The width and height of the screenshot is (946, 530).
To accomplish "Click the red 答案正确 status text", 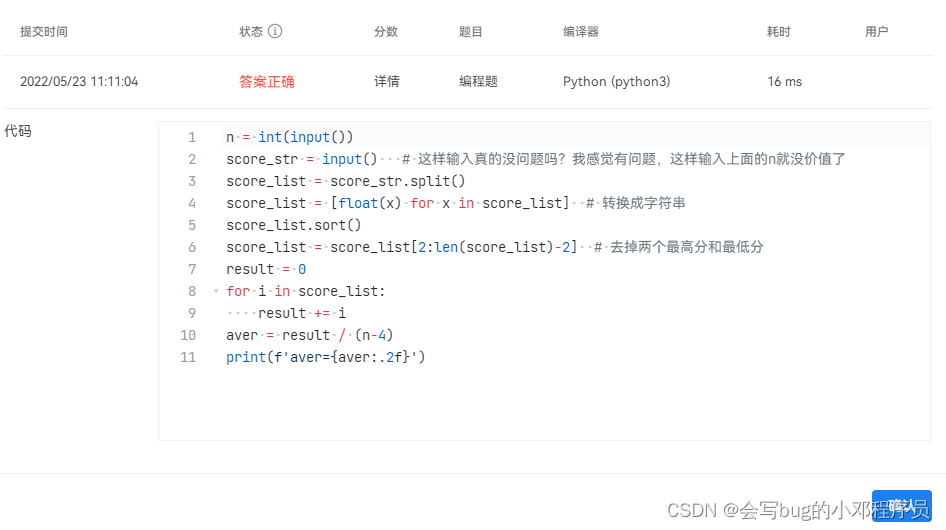I will click(x=267, y=81).
